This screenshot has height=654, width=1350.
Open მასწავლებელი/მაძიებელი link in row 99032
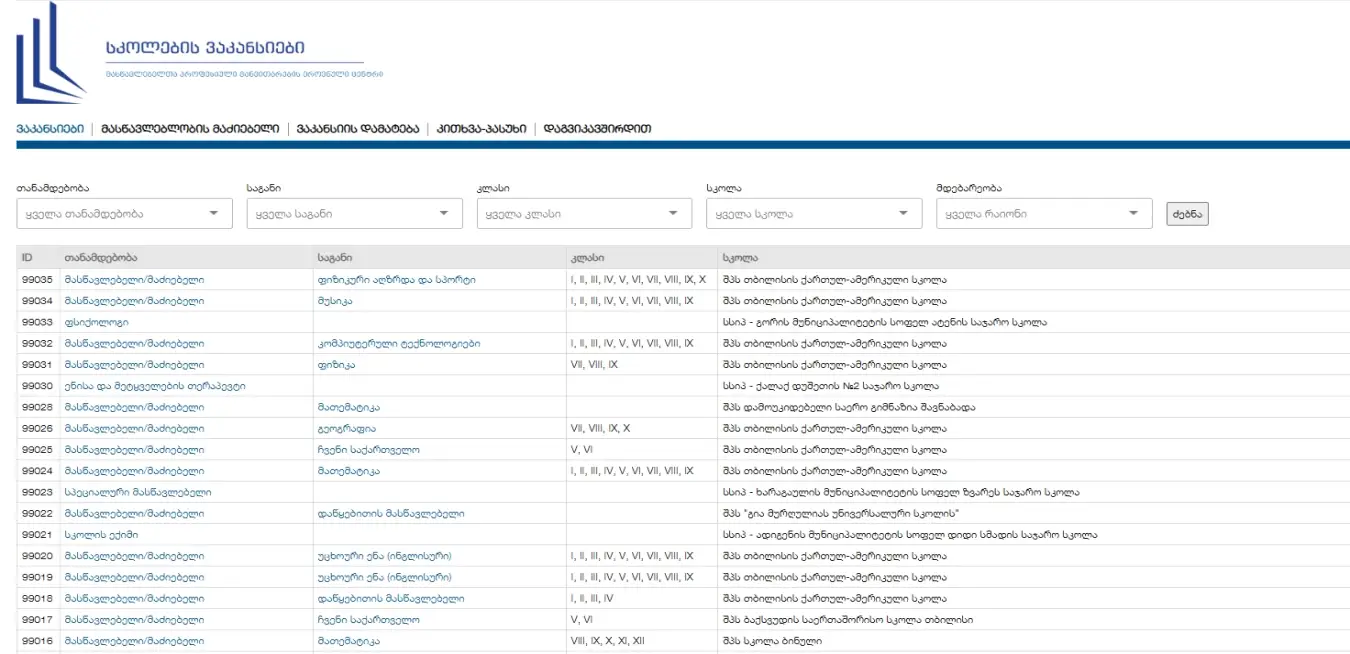click(134, 343)
